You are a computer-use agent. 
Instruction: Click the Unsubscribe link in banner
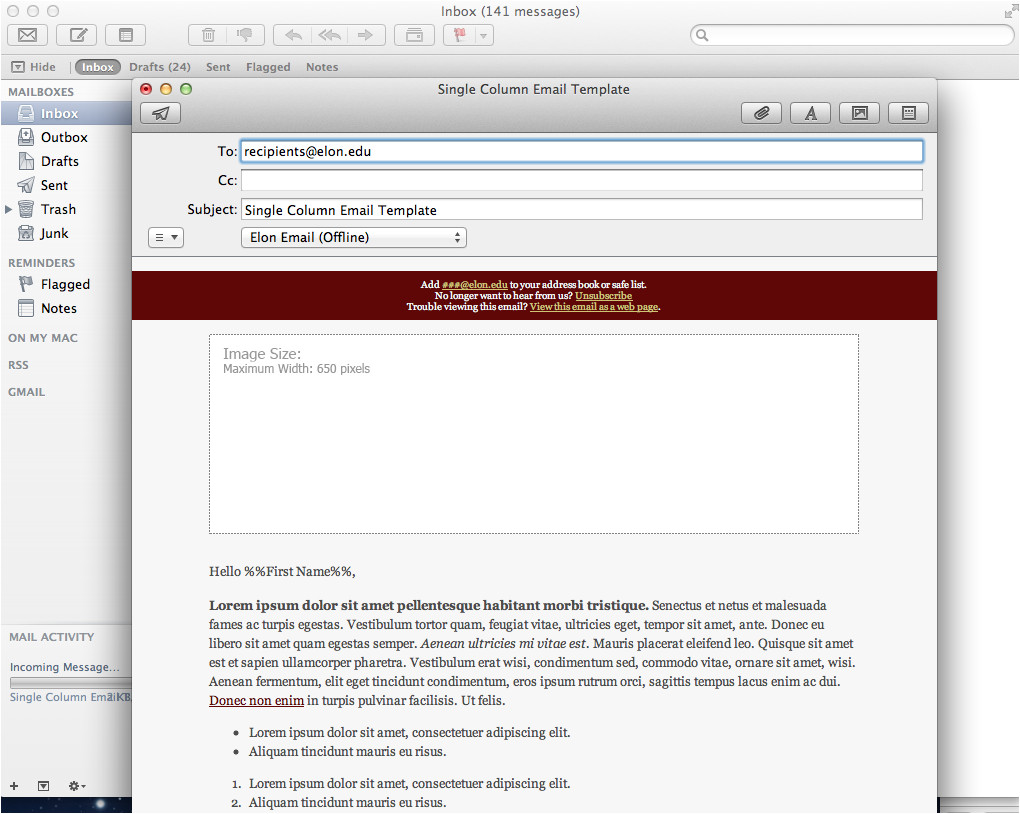pos(603,296)
